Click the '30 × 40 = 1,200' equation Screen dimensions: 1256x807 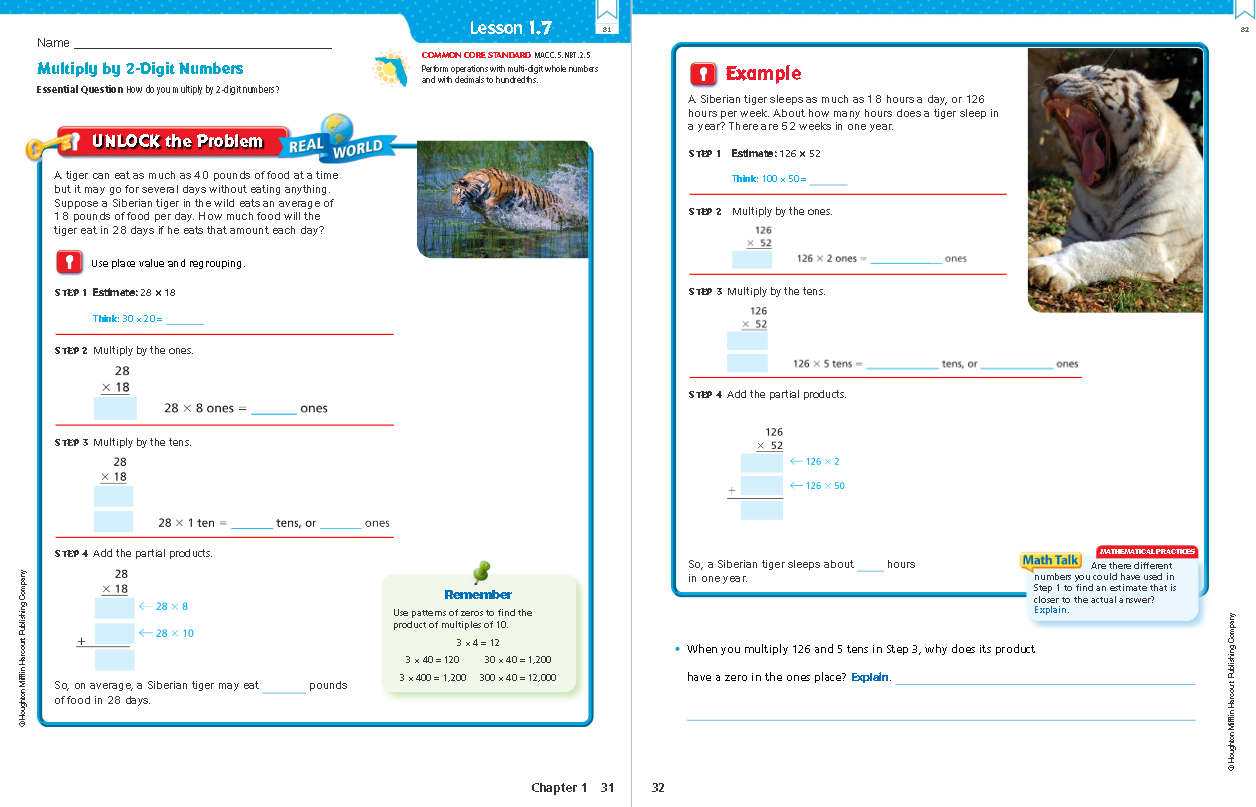(x=518, y=660)
